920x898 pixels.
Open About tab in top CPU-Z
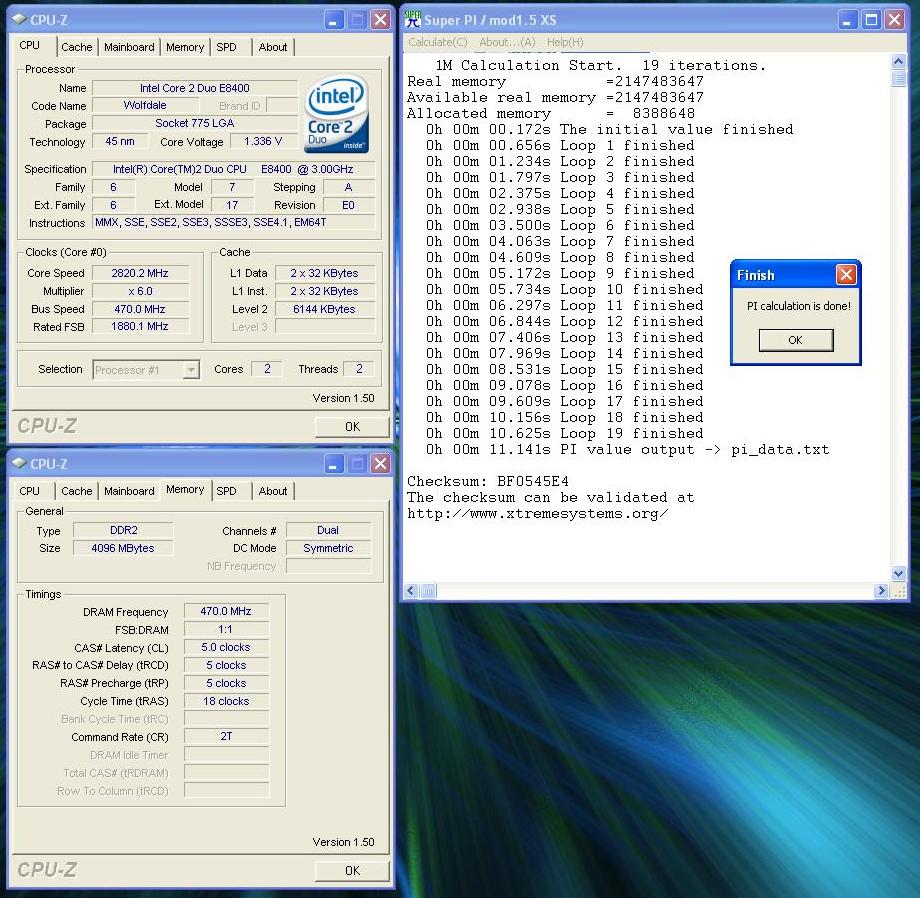pyautogui.click(x=273, y=47)
